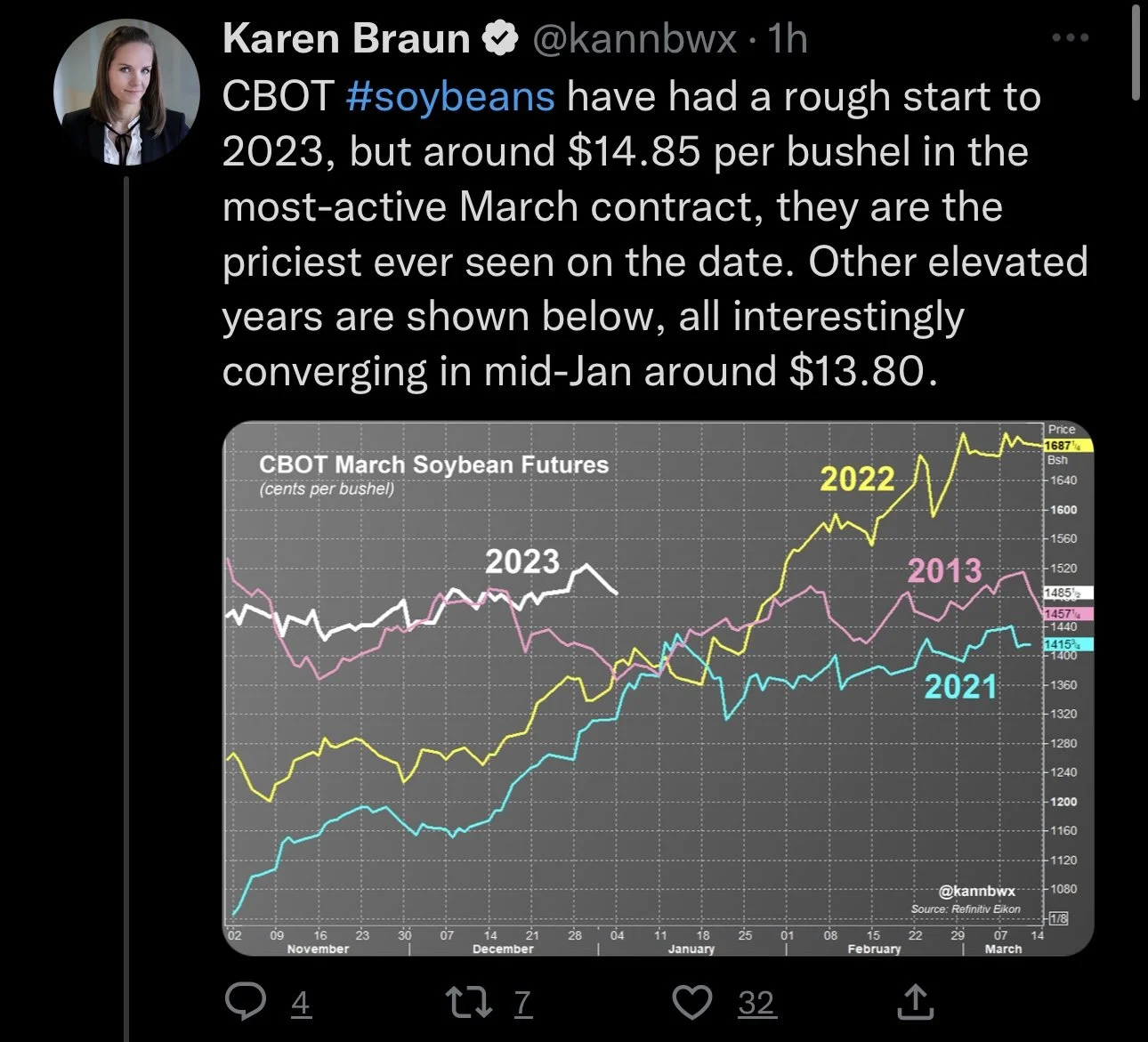Open the three-dot more options menu

point(1070,38)
